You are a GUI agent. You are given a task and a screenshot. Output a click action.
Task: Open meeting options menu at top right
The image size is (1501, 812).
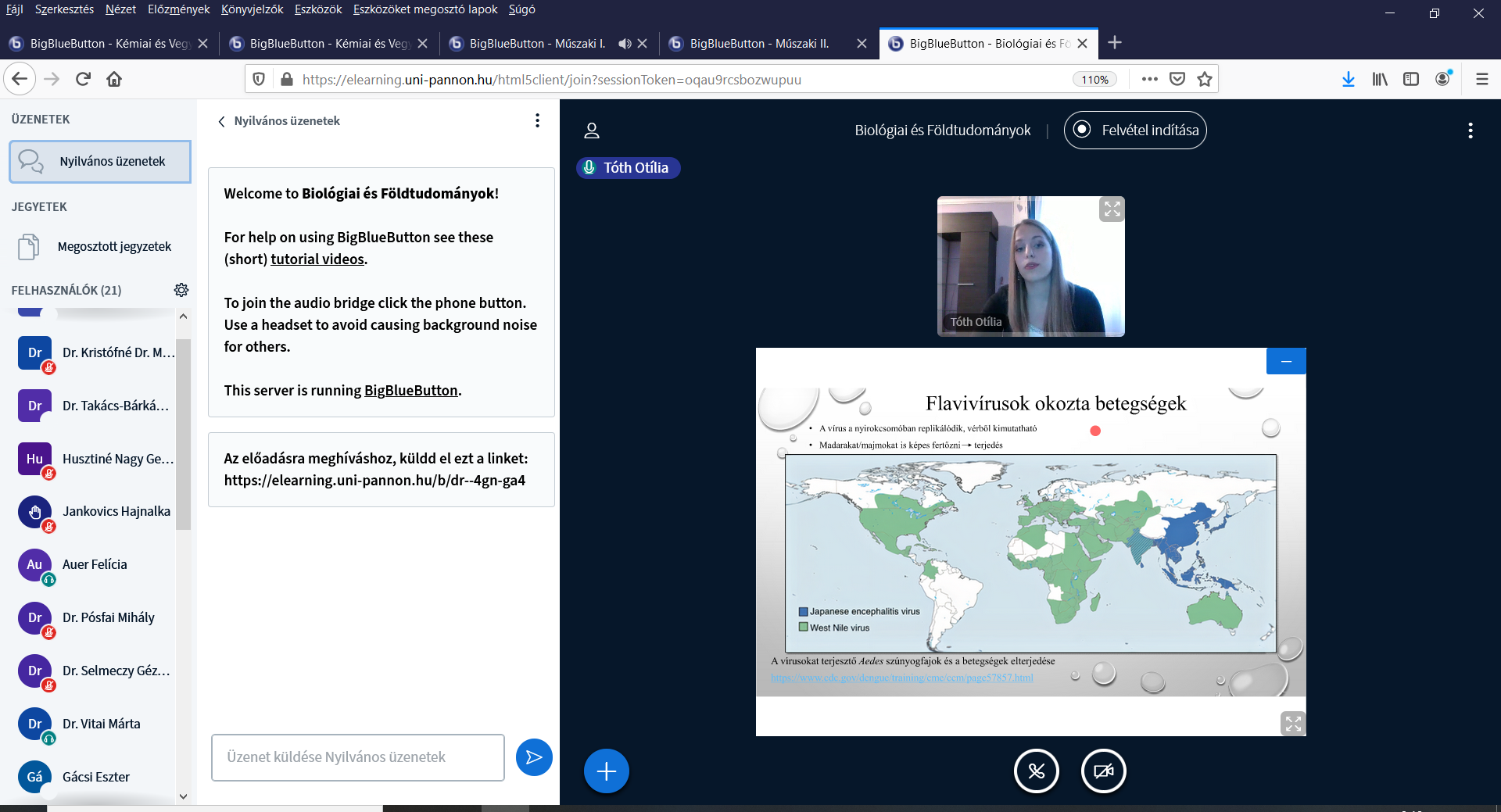tap(1471, 131)
